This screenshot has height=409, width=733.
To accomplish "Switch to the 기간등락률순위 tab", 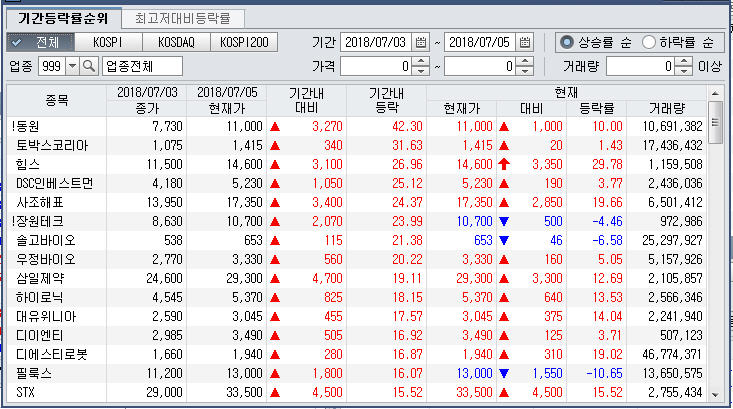I will pos(64,18).
